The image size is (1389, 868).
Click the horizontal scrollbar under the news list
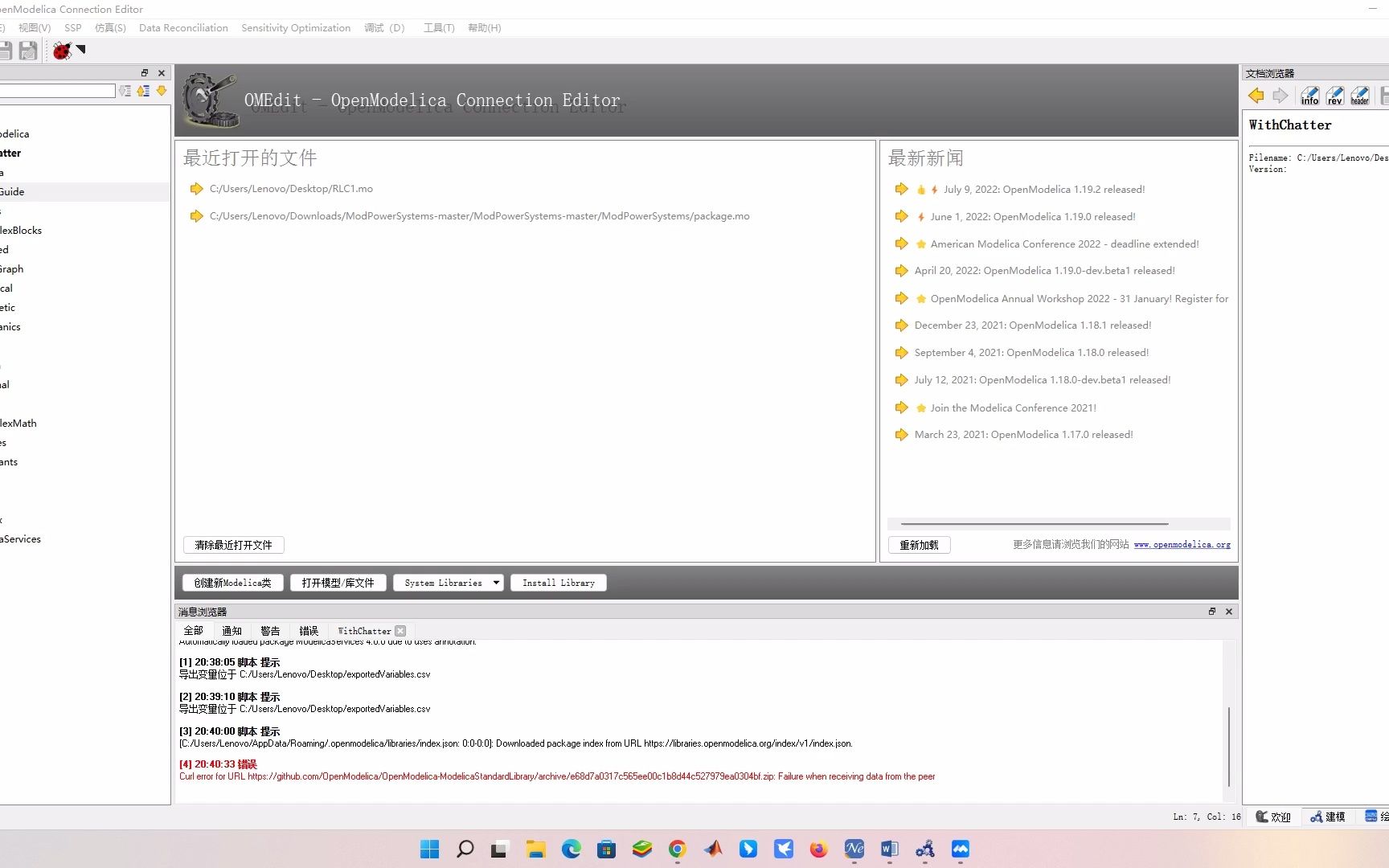pos(1035,523)
